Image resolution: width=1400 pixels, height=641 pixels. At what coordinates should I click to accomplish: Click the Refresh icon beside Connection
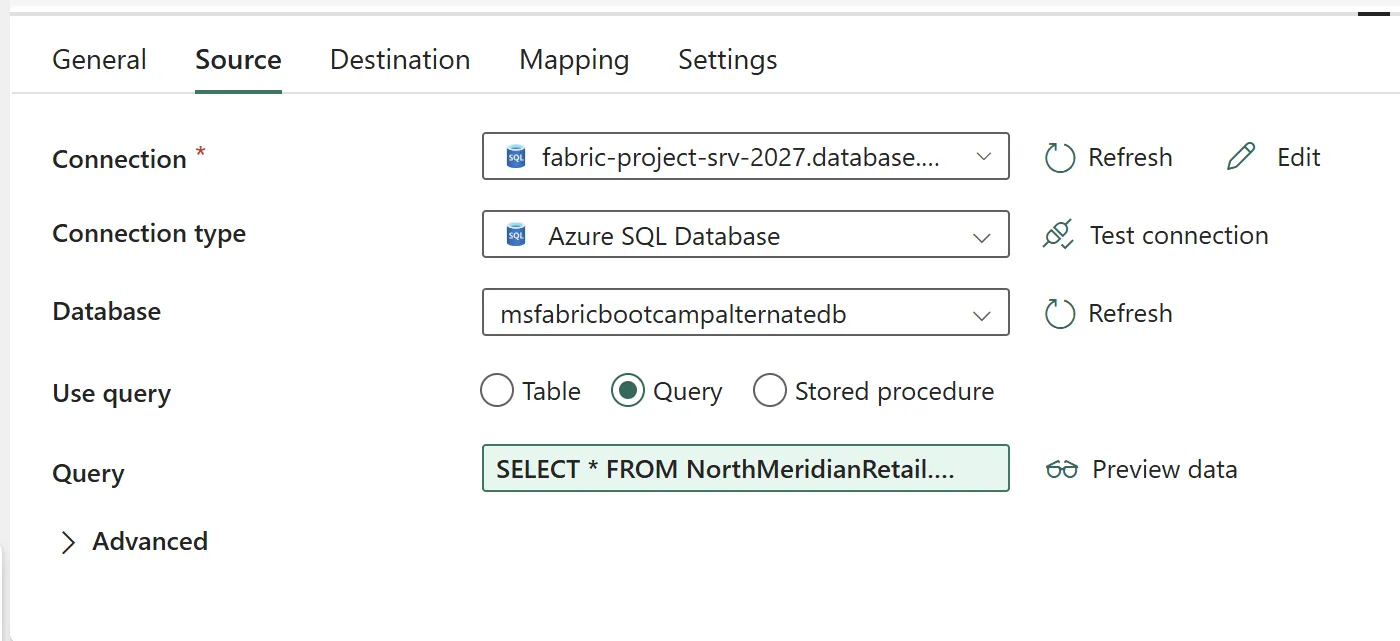coord(1059,157)
